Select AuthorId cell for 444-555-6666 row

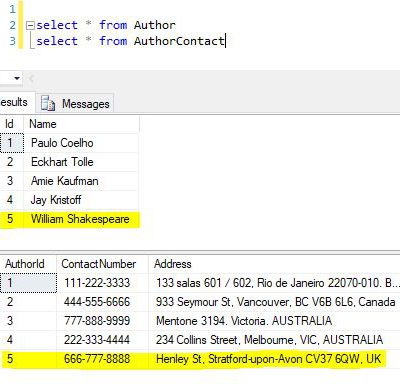coord(28,302)
